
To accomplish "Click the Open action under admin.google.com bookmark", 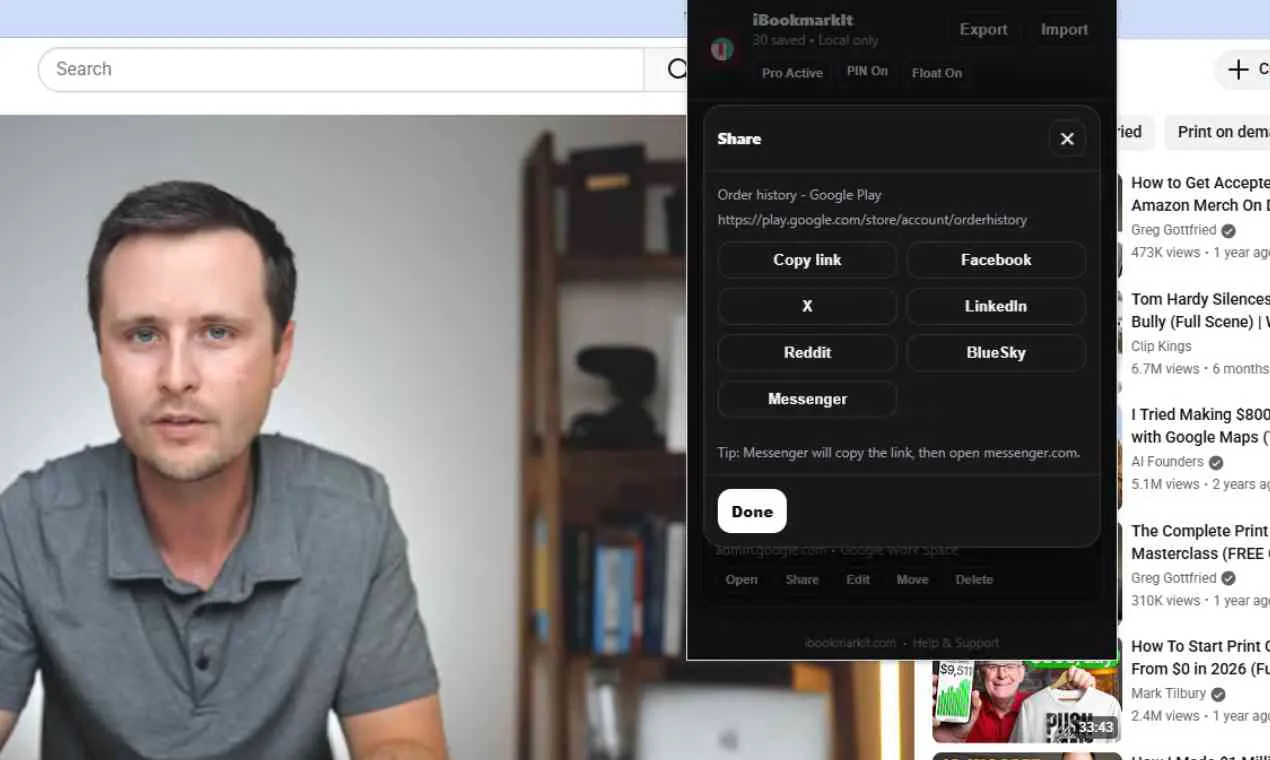I will [741, 579].
